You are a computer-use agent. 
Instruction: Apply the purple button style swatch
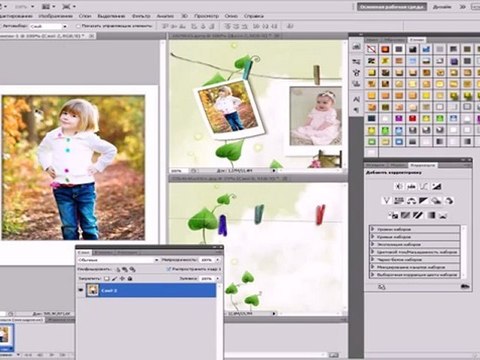pos(399,118)
